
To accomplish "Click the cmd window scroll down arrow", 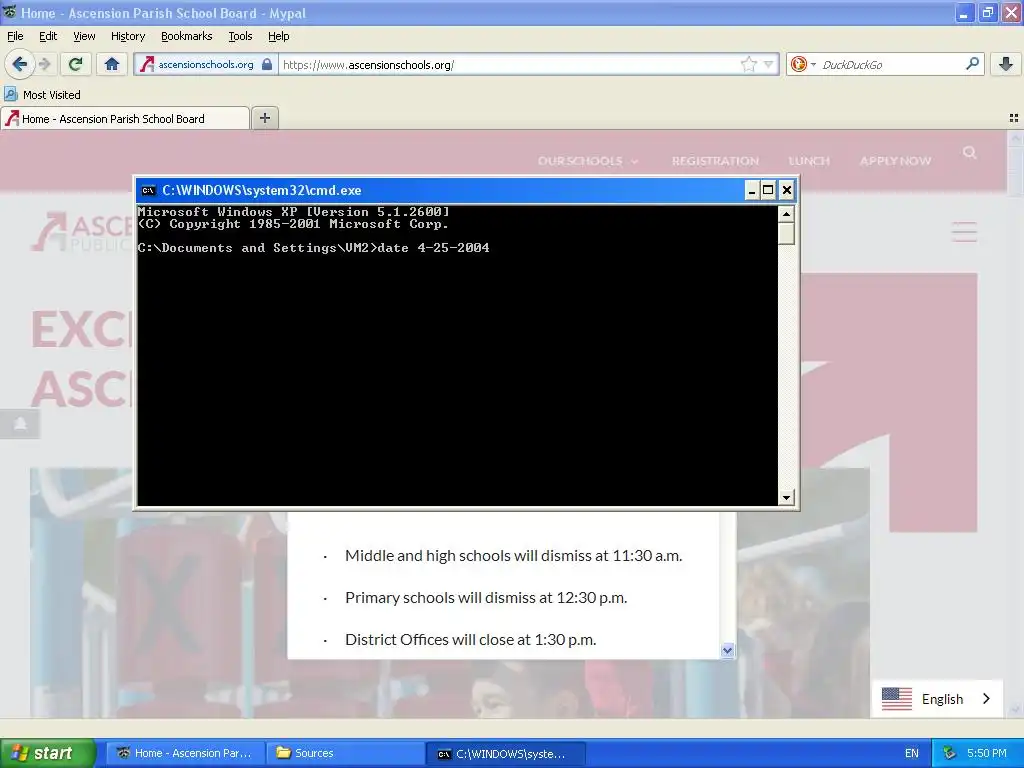I will click(x=786, y=498).
